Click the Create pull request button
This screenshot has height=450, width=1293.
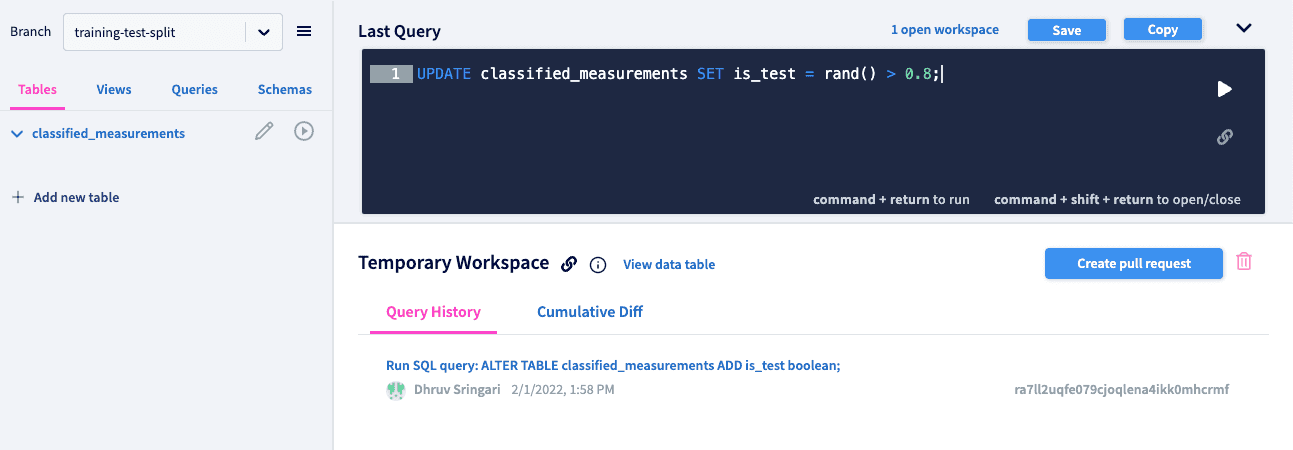coord(1134,264)
